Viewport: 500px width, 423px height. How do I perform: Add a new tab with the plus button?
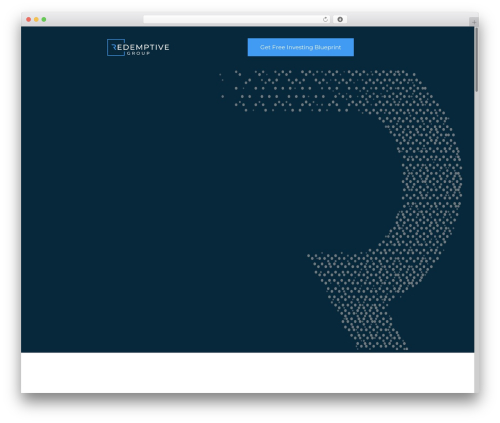coord(474,22)
